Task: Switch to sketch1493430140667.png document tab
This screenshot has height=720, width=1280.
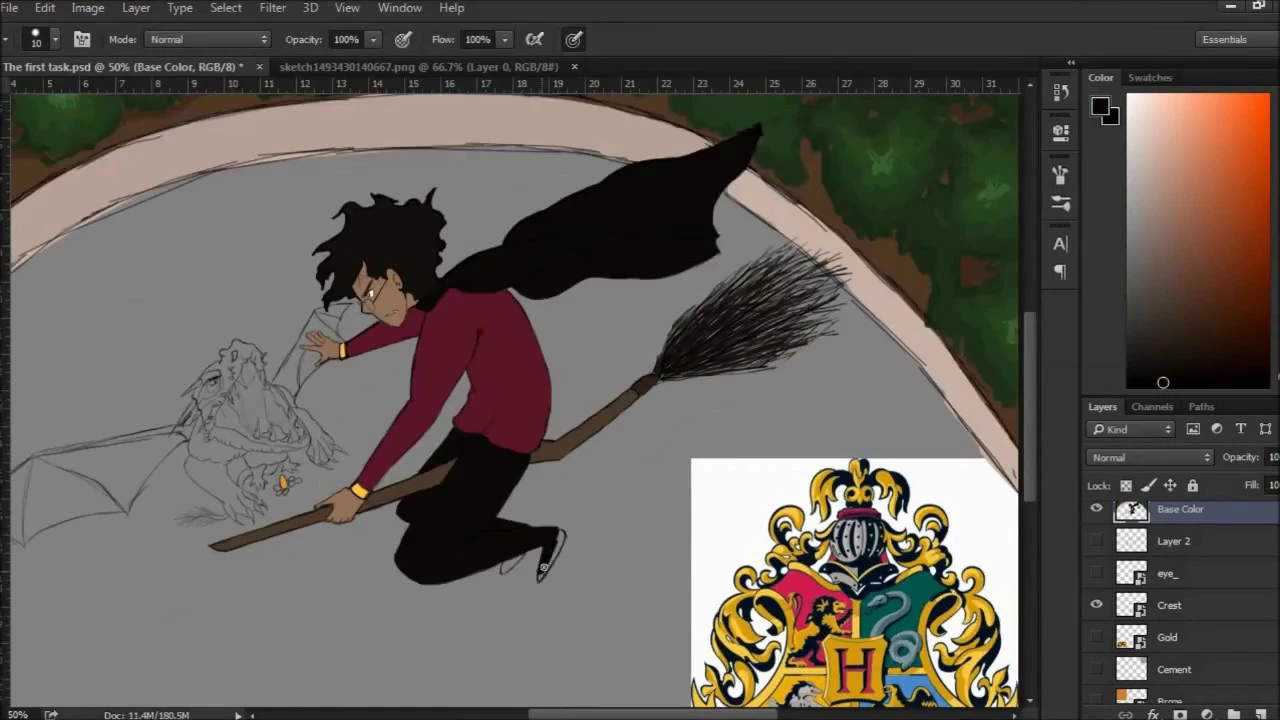Action: 419,67
